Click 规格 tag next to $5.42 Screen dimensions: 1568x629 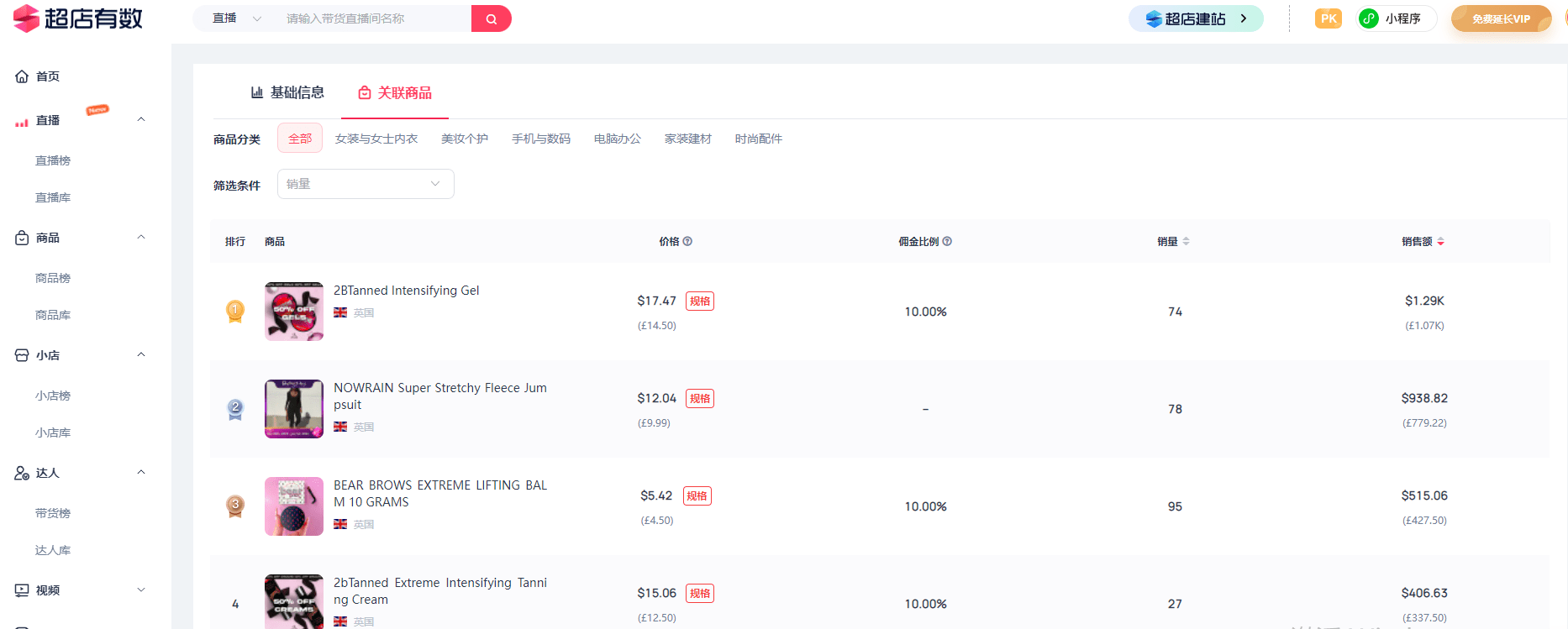[697, 496]
